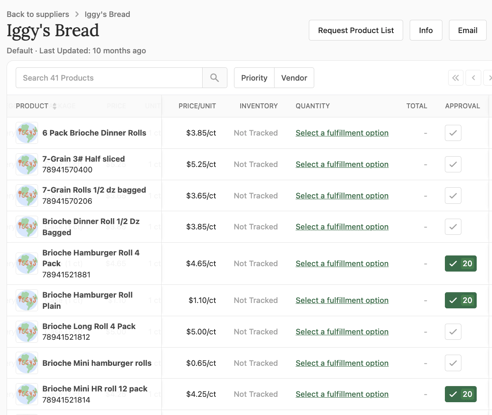Click 7-Grain 3# Half sliced logo
The image size is (492, 415).
point(27,164)
